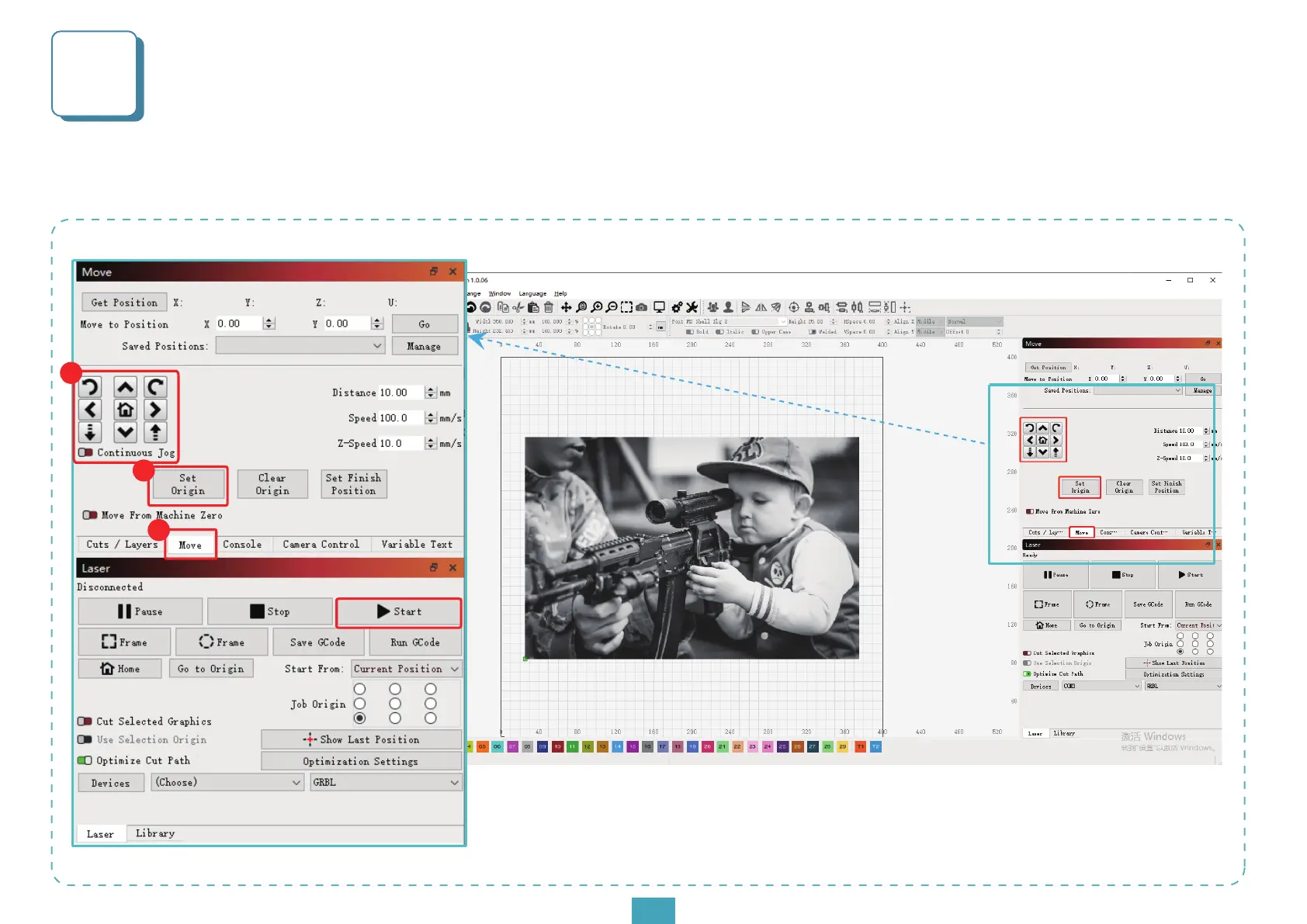Jog laser left in enlarged Move panel
This screenshot has width=1307, height=924.
(x=91, y=410)
